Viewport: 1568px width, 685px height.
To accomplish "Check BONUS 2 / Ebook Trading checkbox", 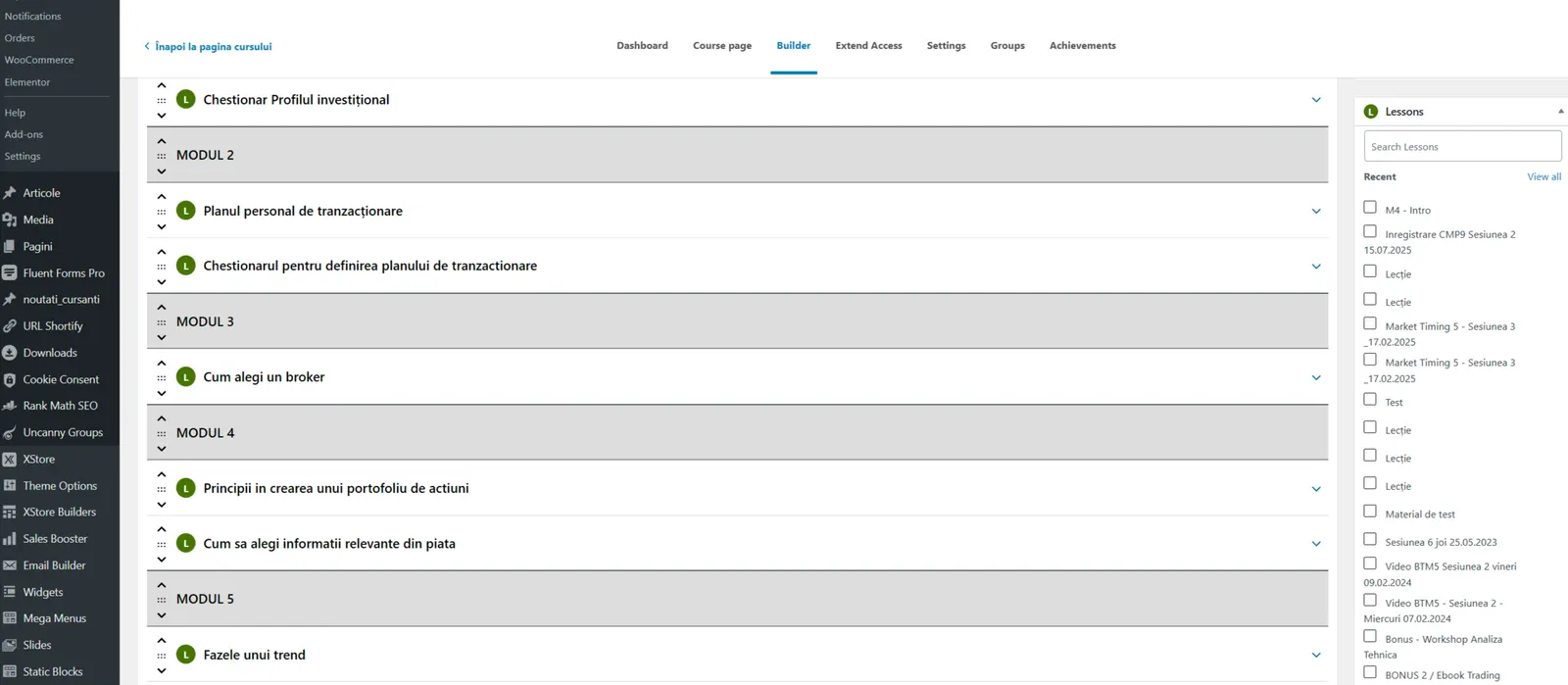I will point(1370,672).
